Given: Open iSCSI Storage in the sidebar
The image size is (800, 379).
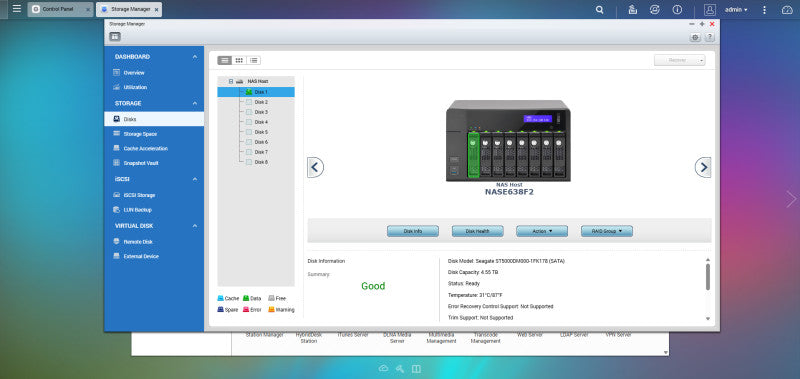Looking at the screenshot, I should (x=154, y=195).
